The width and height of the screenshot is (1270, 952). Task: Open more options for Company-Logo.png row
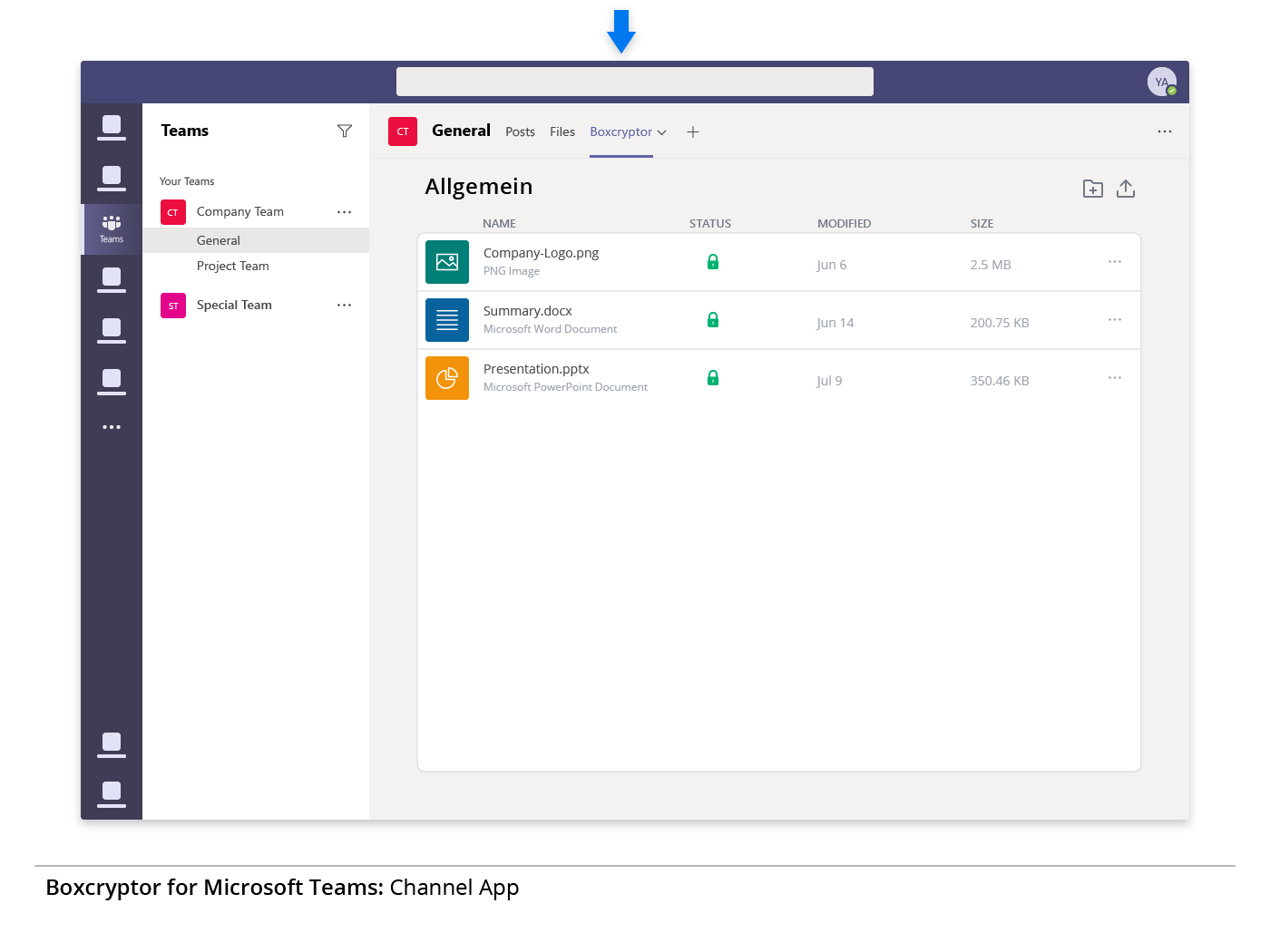click(x=1115, y=262)
